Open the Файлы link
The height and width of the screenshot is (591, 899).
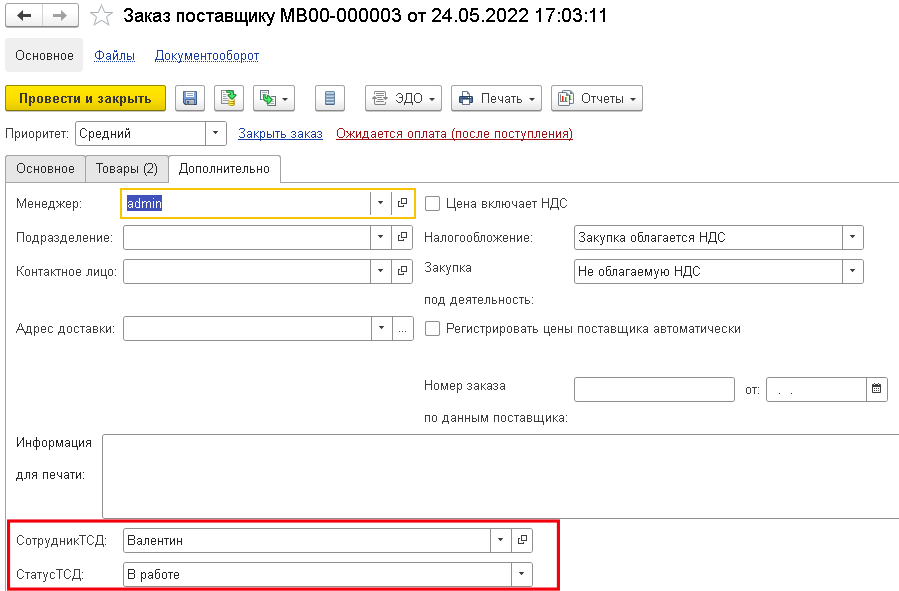(115, 56)
